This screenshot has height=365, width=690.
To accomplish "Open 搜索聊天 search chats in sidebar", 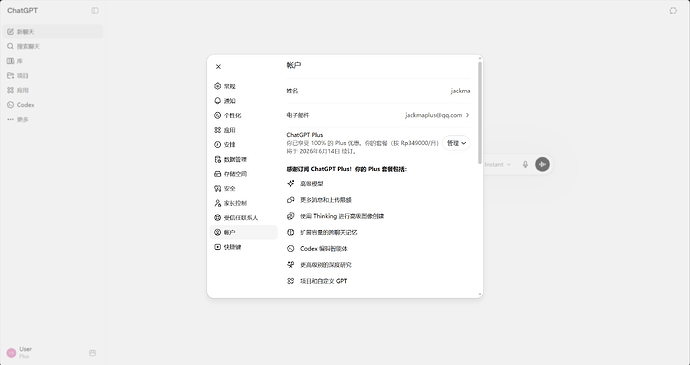I will (53, 46).
